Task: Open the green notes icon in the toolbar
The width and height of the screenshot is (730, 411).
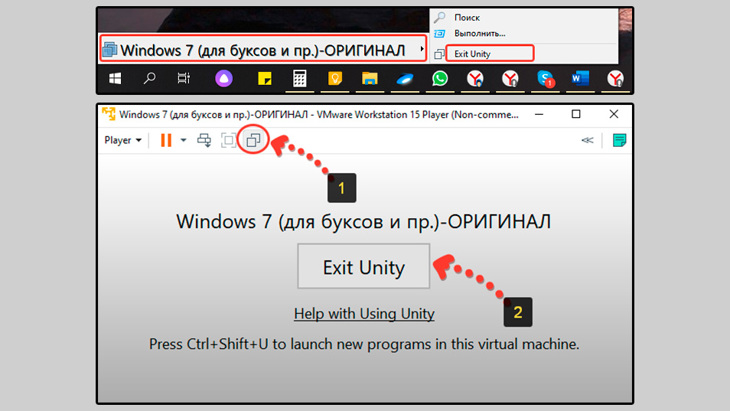Action: click(619, 140)
